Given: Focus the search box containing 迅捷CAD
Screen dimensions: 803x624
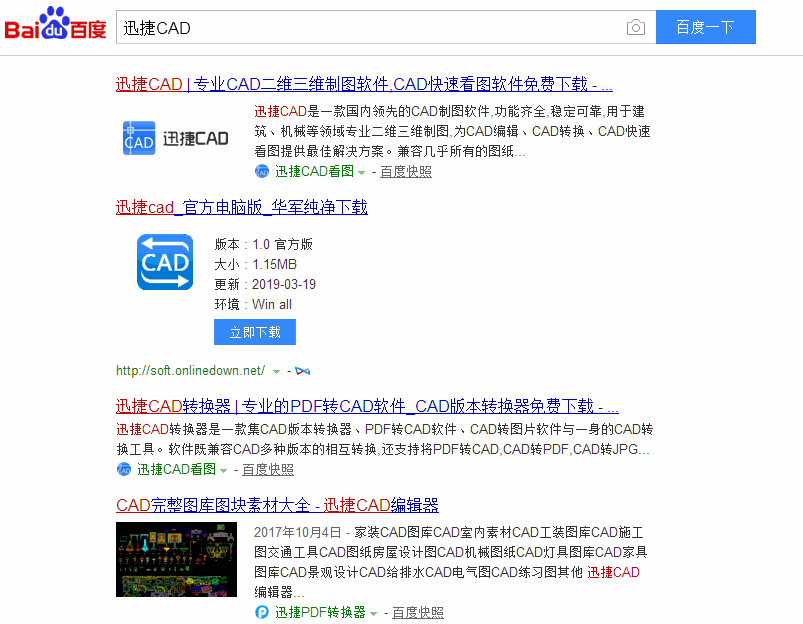Looking at the screenshot, I should click(x=386, y=27).
